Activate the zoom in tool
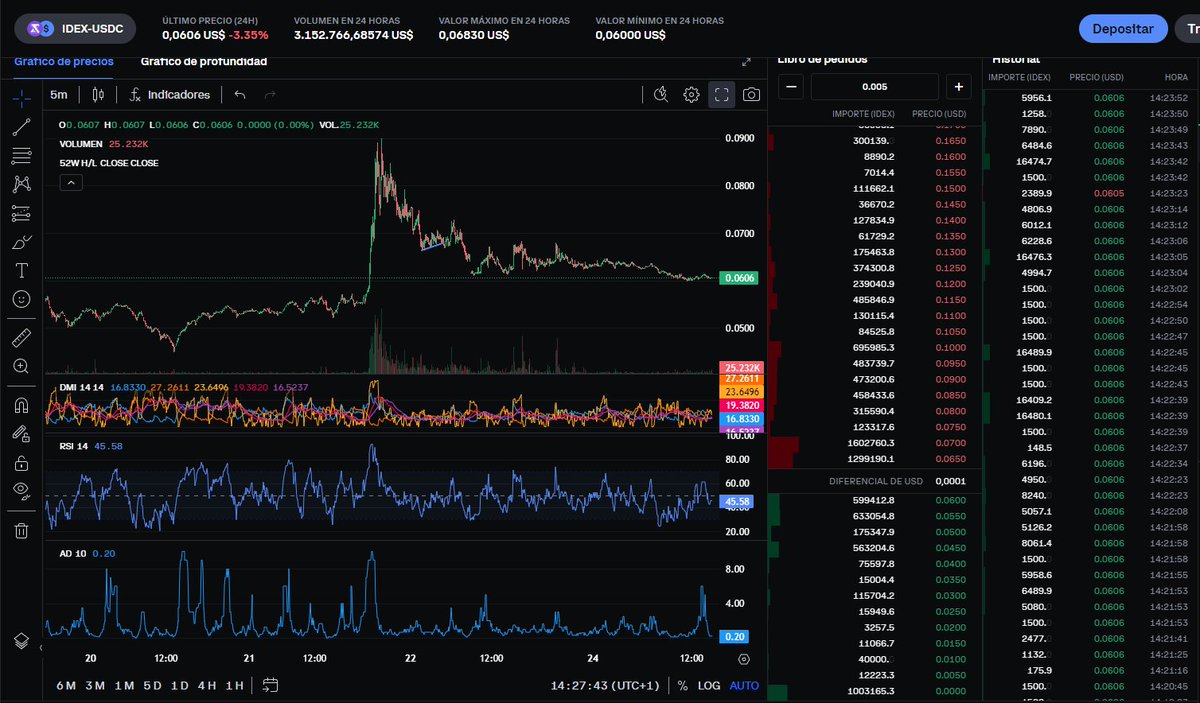1200x703 pixels. point(21,366)
